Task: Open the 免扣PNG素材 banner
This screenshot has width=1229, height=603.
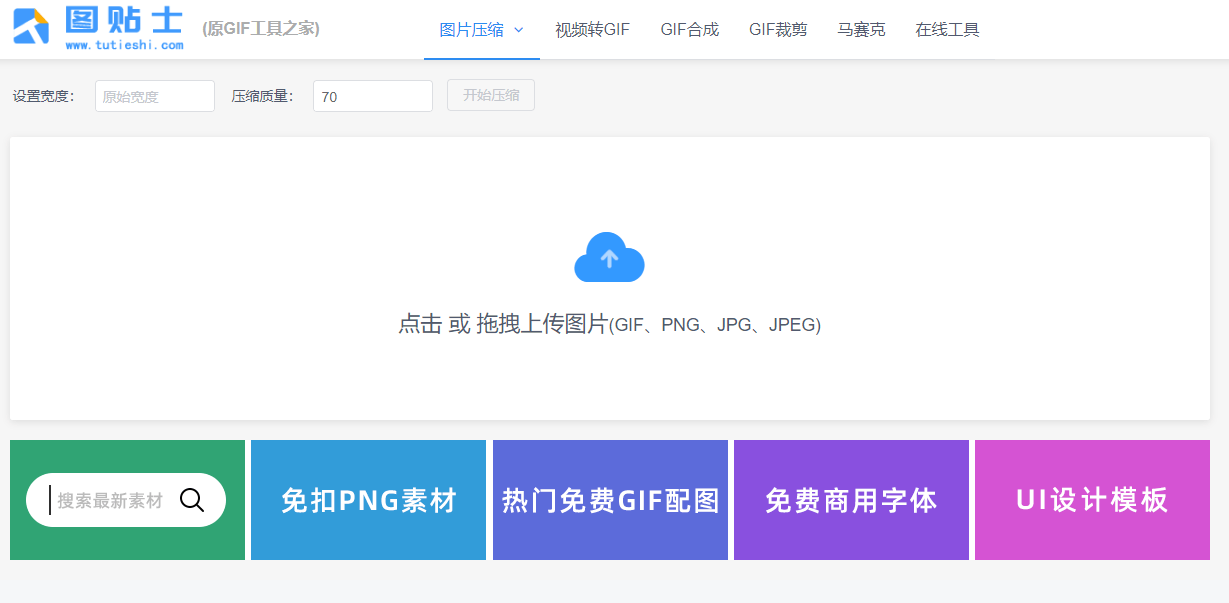Action: click(368, 499)
